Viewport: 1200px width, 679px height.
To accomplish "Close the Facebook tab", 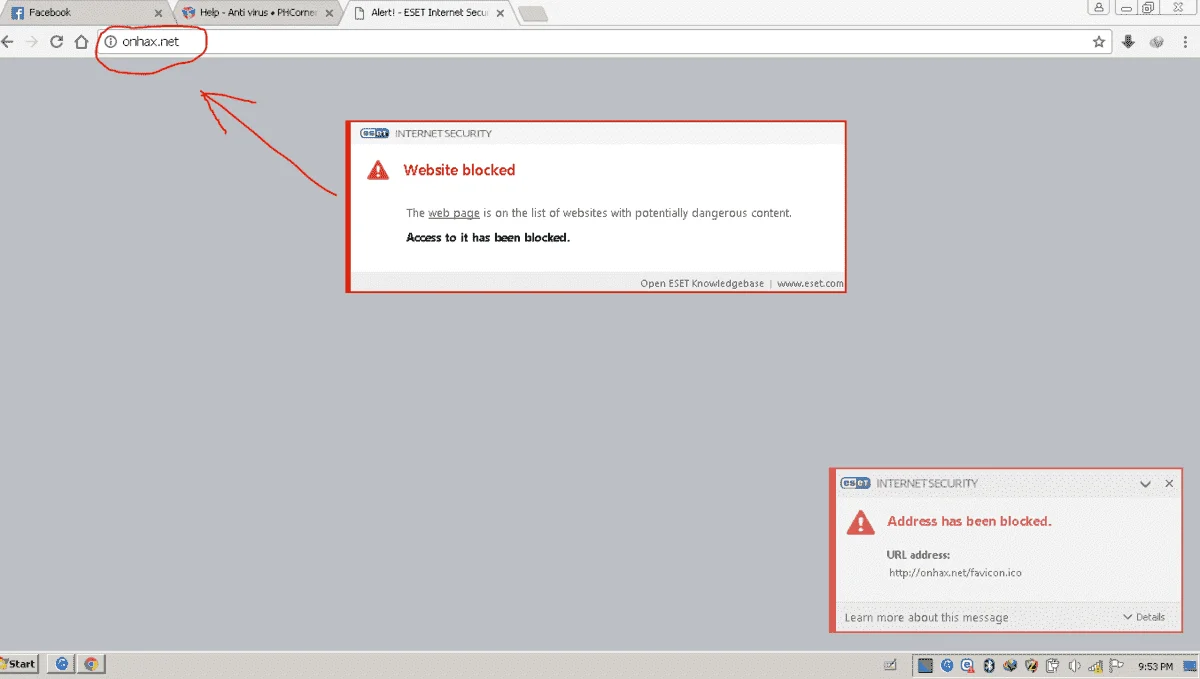I will click(x=157, y=14).
